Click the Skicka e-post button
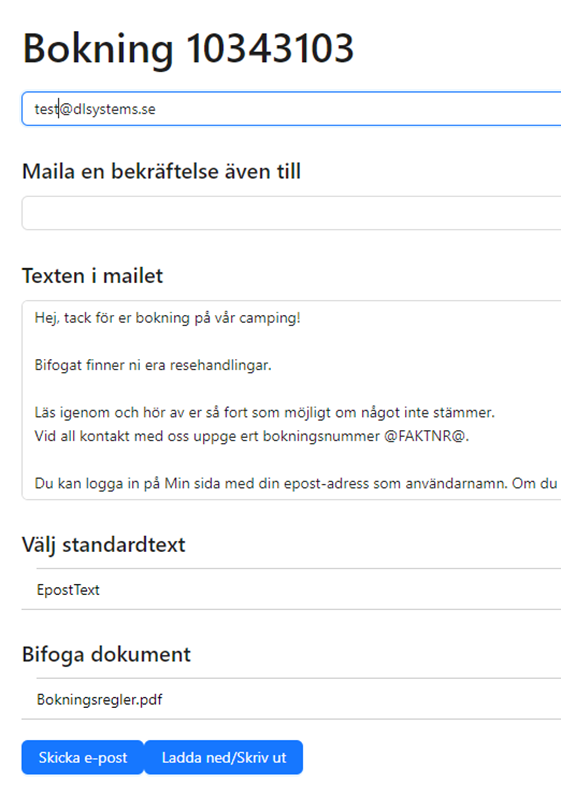 tap(82, 757)
